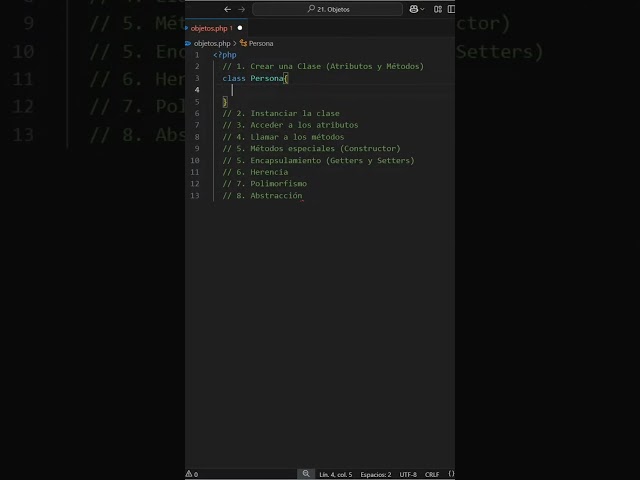This screenshot has width=640, height=480.
Task: Click comment 'Encapsulamiento (Getters y Setters)'
Action: tap(332, 160)
